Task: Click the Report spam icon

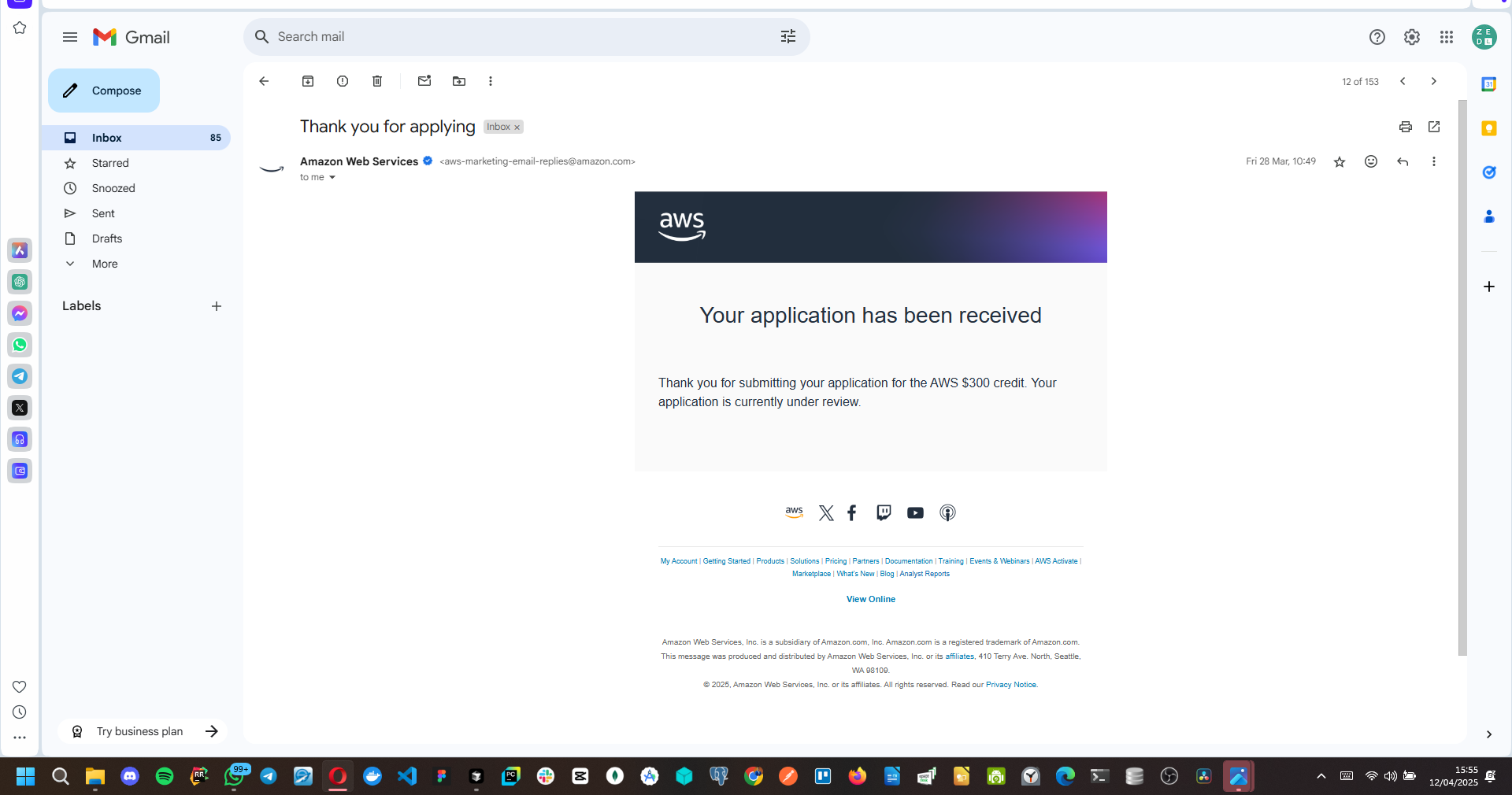Action: point(343,81)
